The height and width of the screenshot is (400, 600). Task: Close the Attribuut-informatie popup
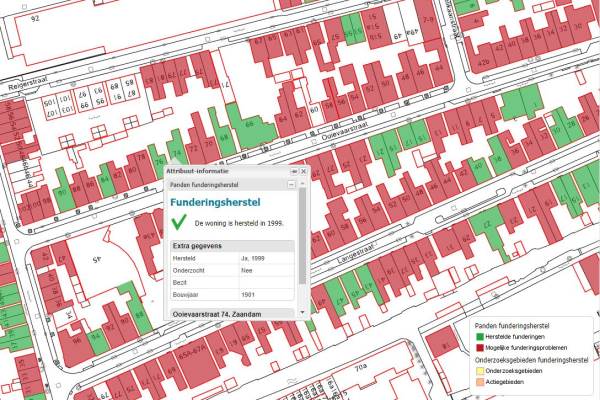point(303,172)
